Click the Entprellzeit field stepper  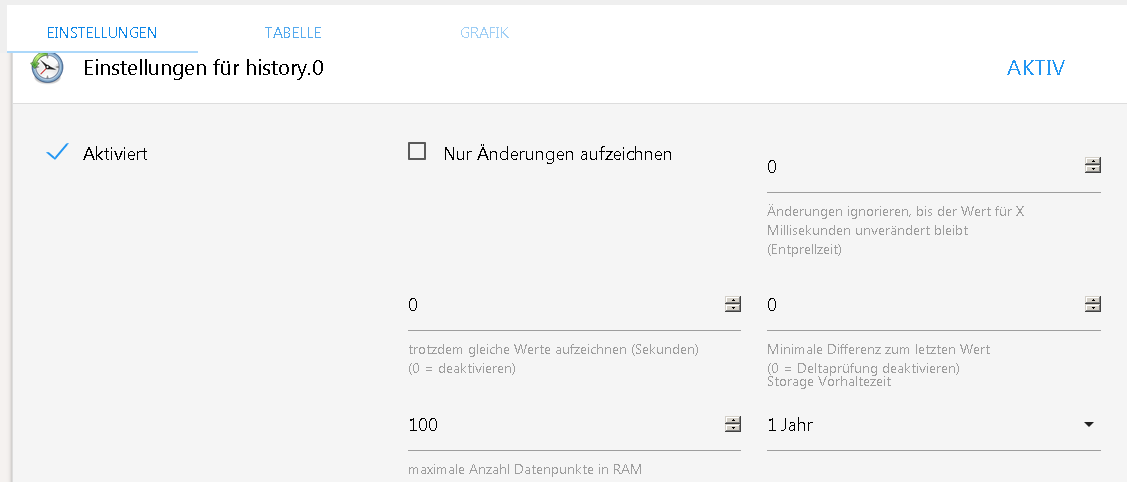click(1092, 166)
